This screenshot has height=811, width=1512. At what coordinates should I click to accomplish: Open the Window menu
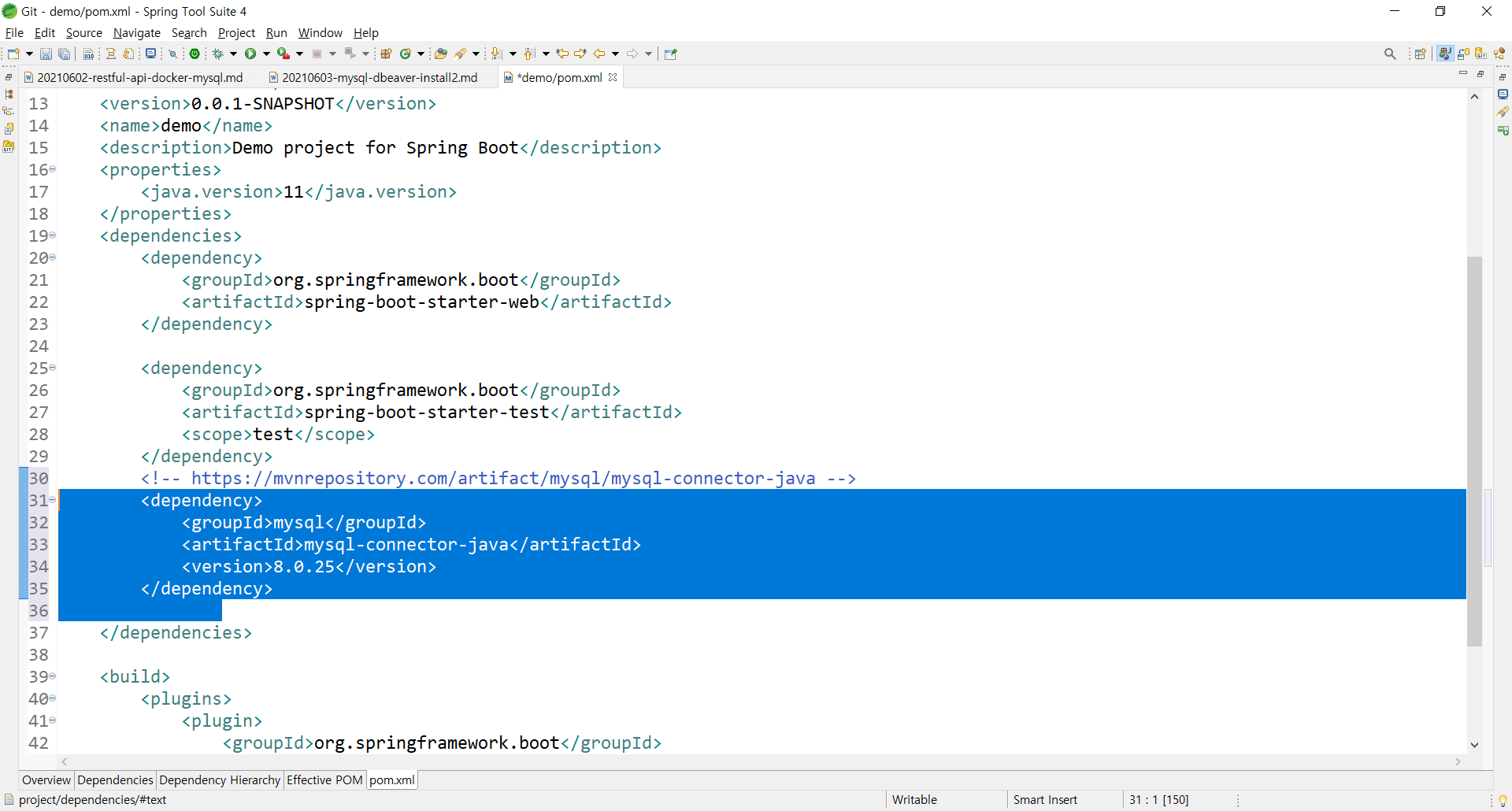320,32
